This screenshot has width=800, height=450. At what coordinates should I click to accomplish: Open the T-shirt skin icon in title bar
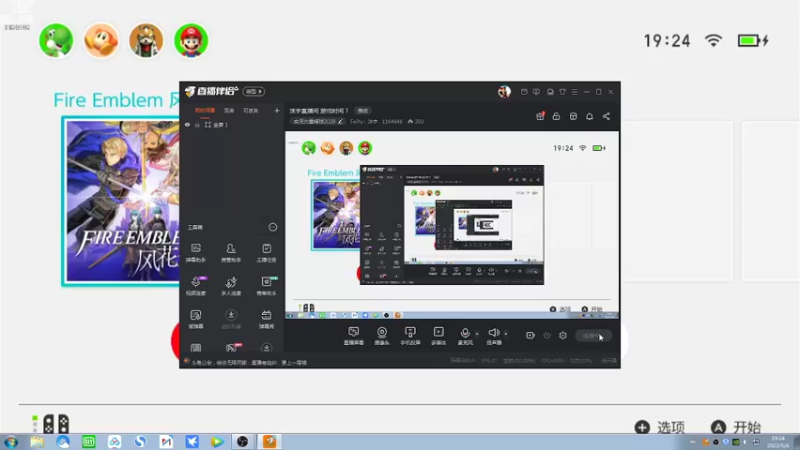(x=562, y=92)
